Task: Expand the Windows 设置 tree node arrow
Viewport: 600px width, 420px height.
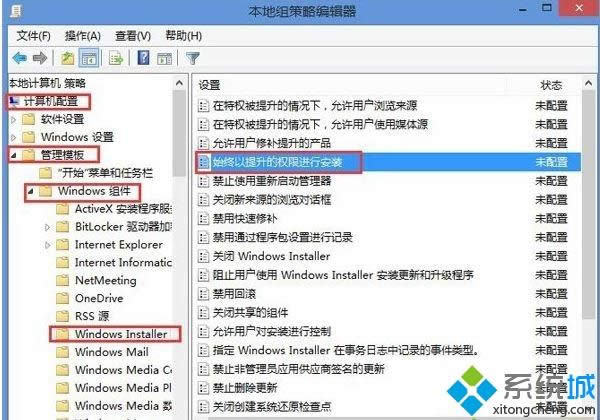Action: click(x=13, y=137)
